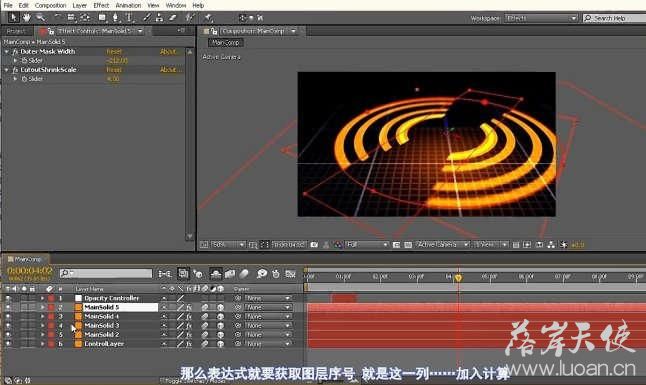
Task: Open the Workspace dropdown
Action: coord(541,19)
